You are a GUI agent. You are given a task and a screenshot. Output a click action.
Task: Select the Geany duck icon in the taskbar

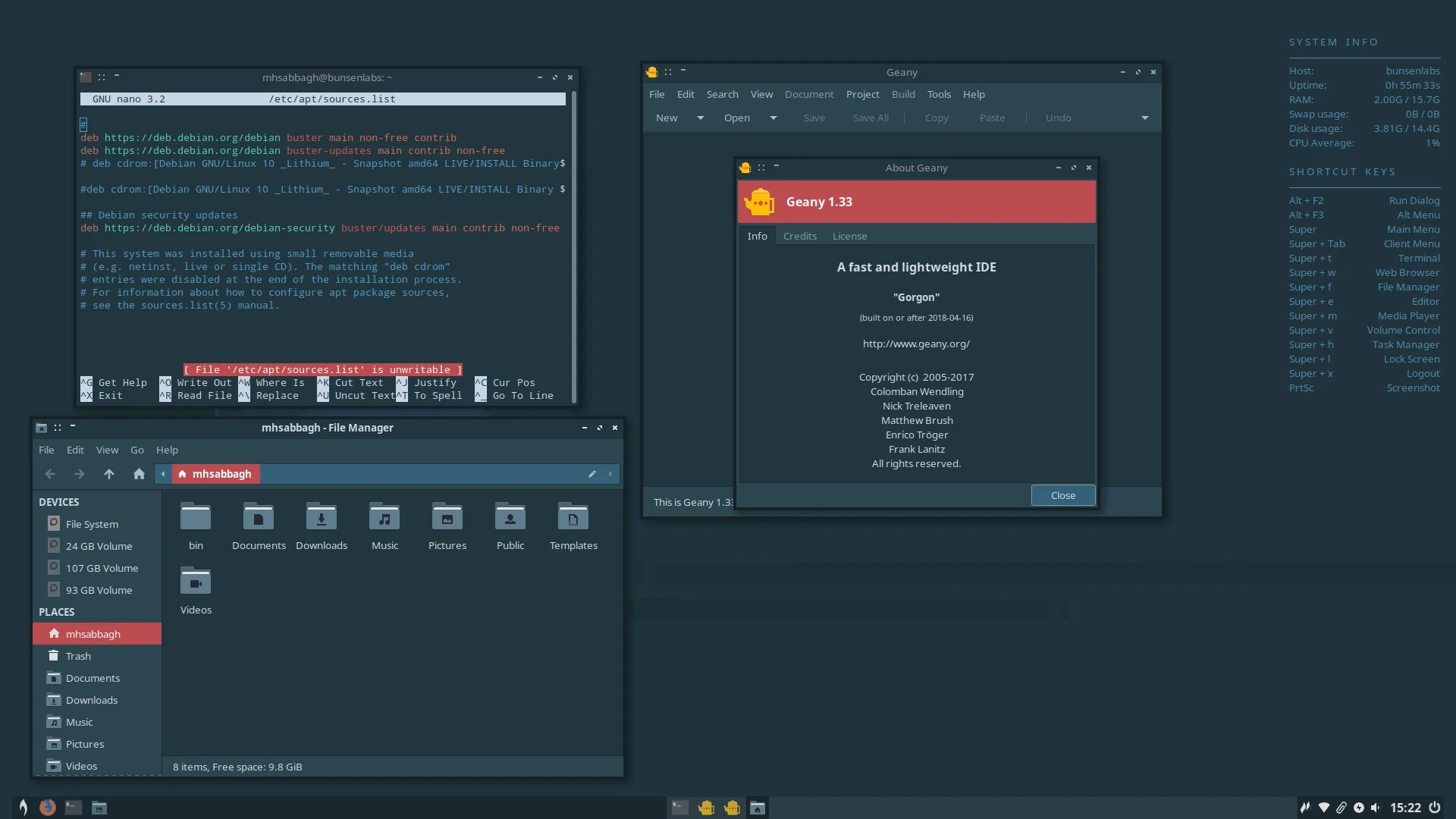pos(706,808)
